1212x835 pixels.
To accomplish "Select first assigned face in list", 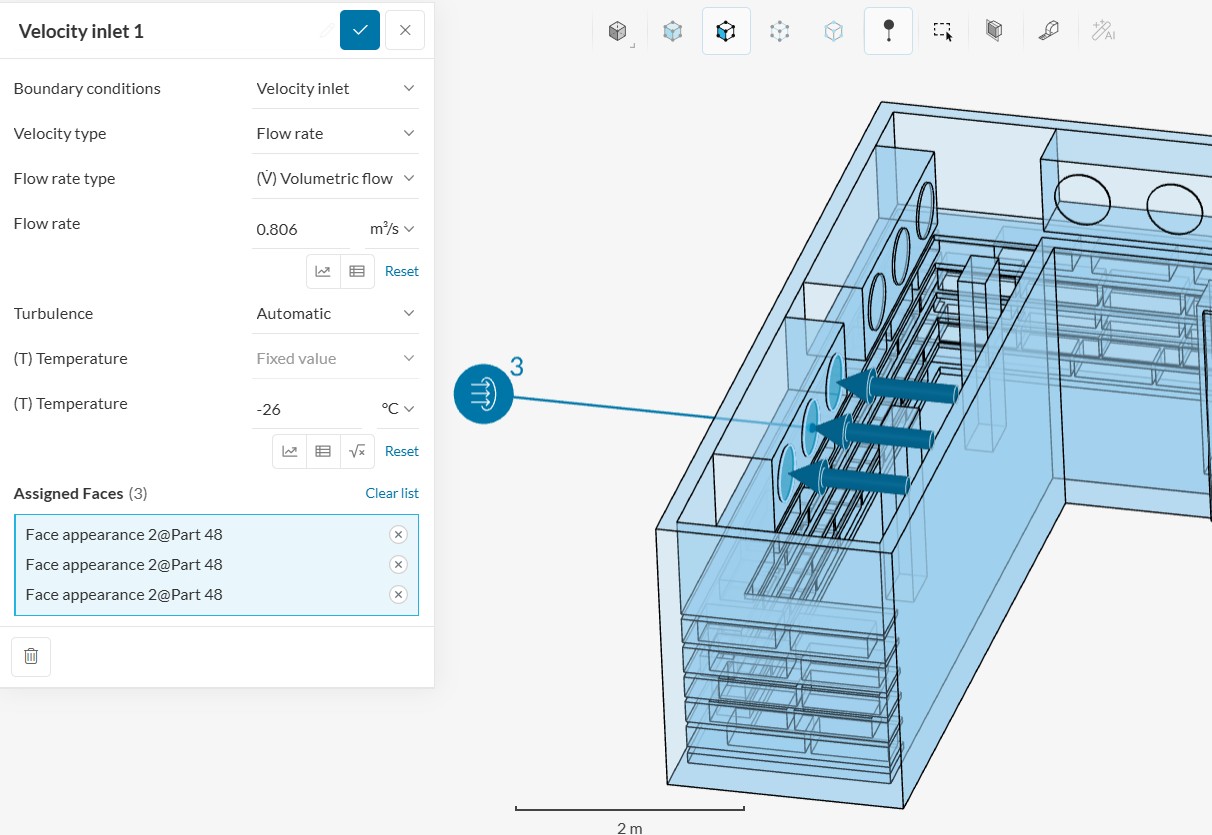I will pyautogui.click(x=124, y=534).
